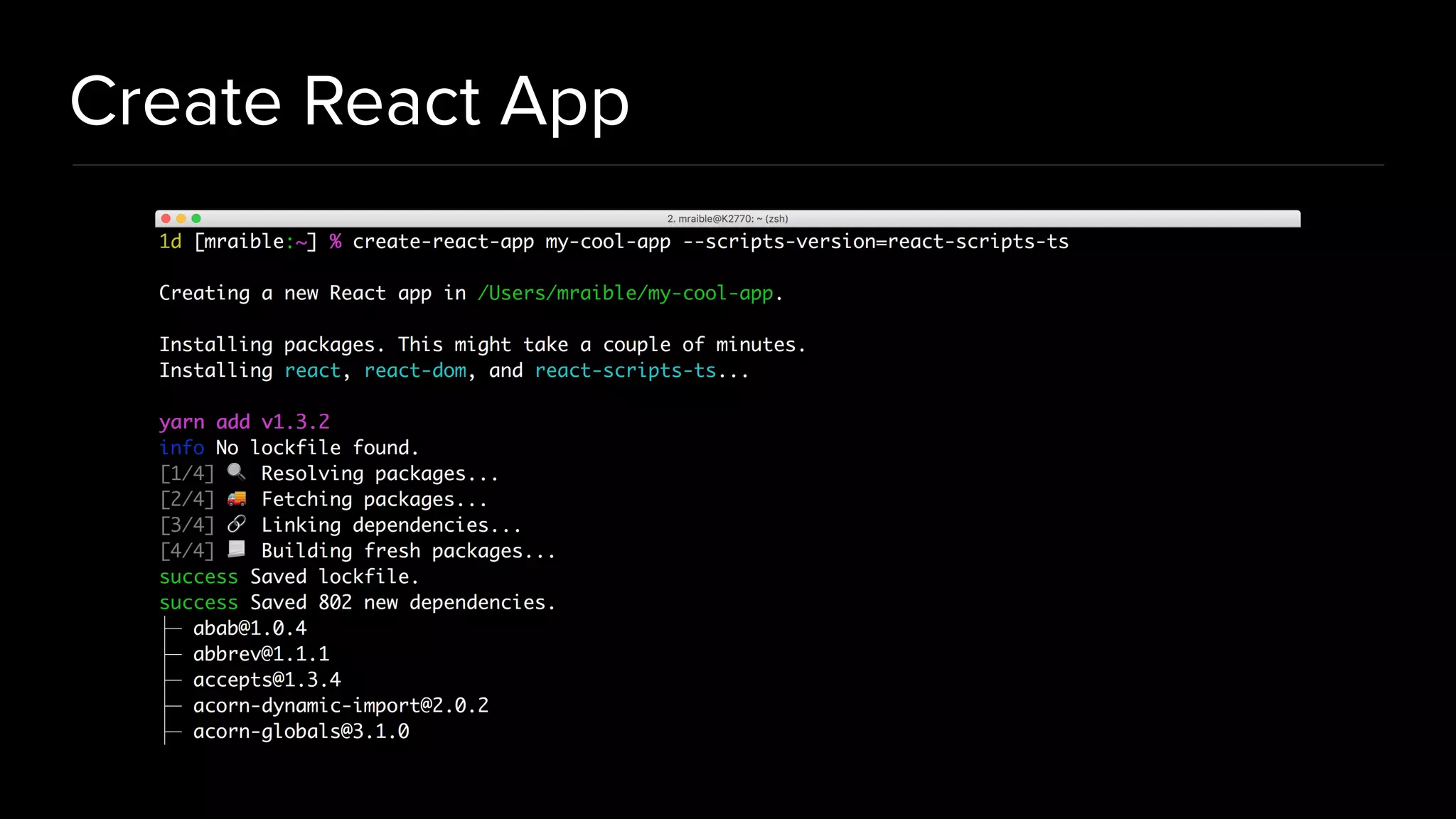Click the blue info label

click(182, 447)
